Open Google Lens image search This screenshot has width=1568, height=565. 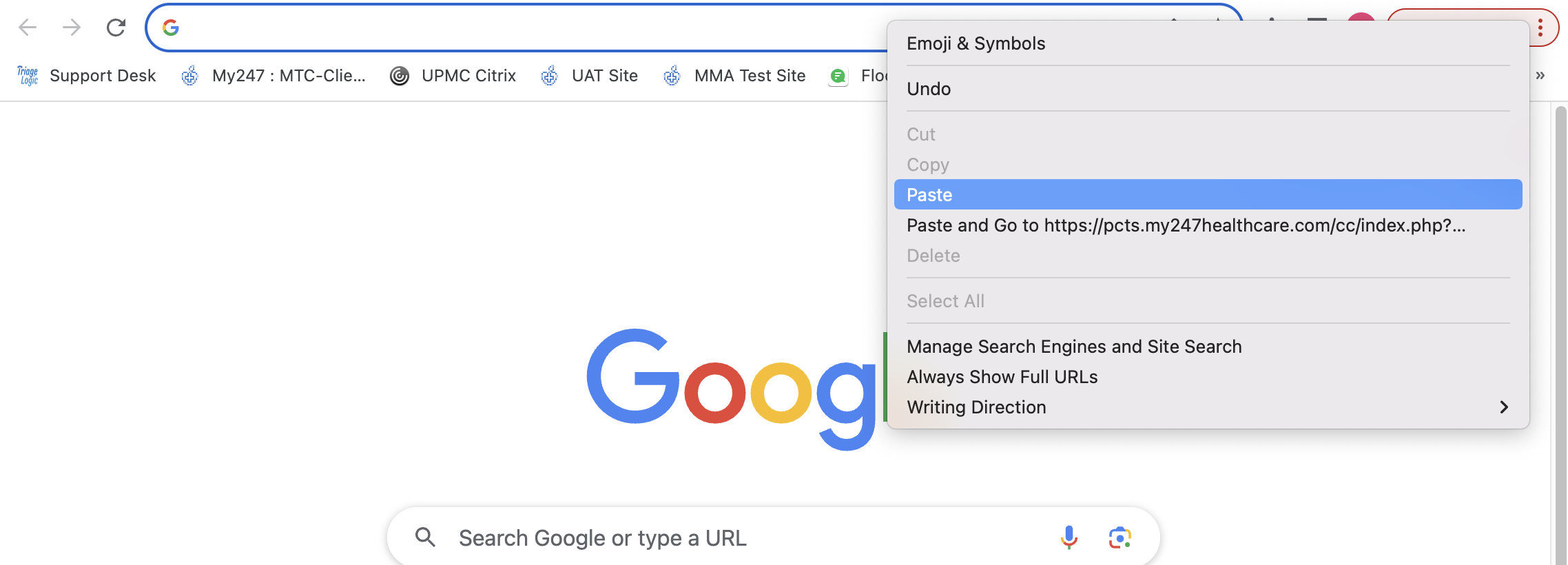(x=1120, y=537)
